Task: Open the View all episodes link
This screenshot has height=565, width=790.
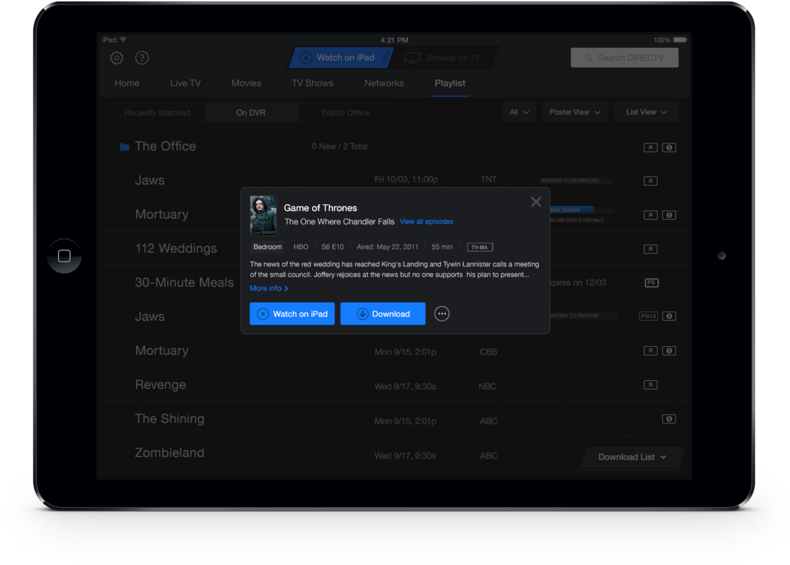Action: click(426, 221)
